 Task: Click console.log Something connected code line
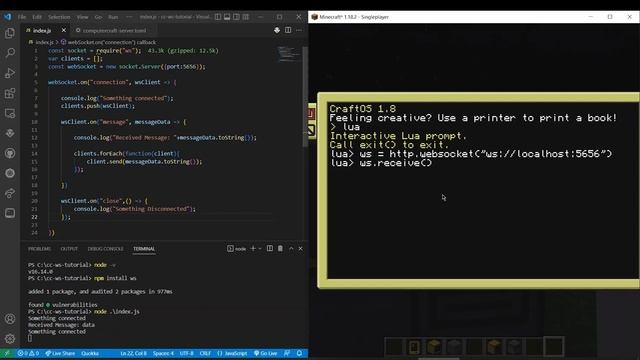117,98
